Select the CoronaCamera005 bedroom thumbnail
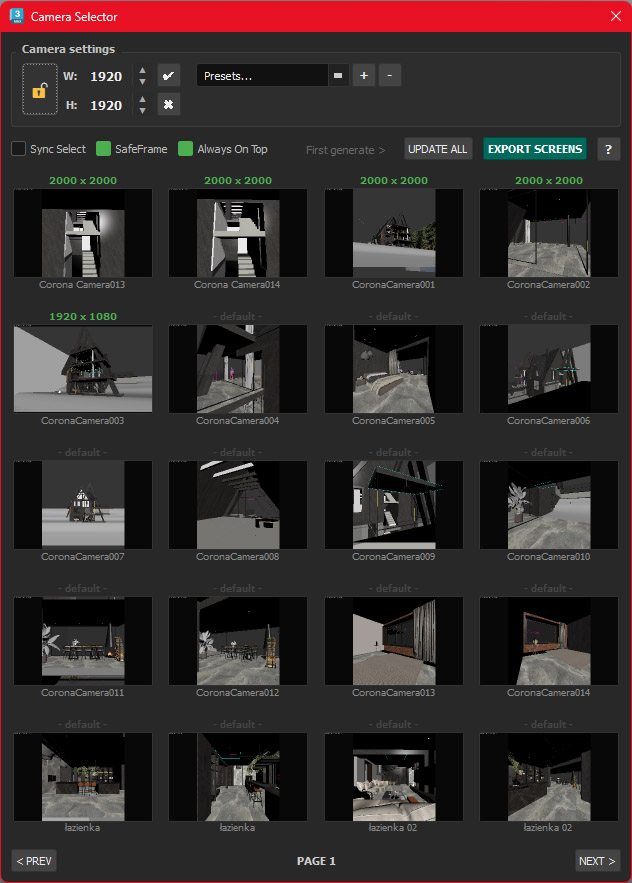This screenshot has height=883, width=632. coord(394,368)
